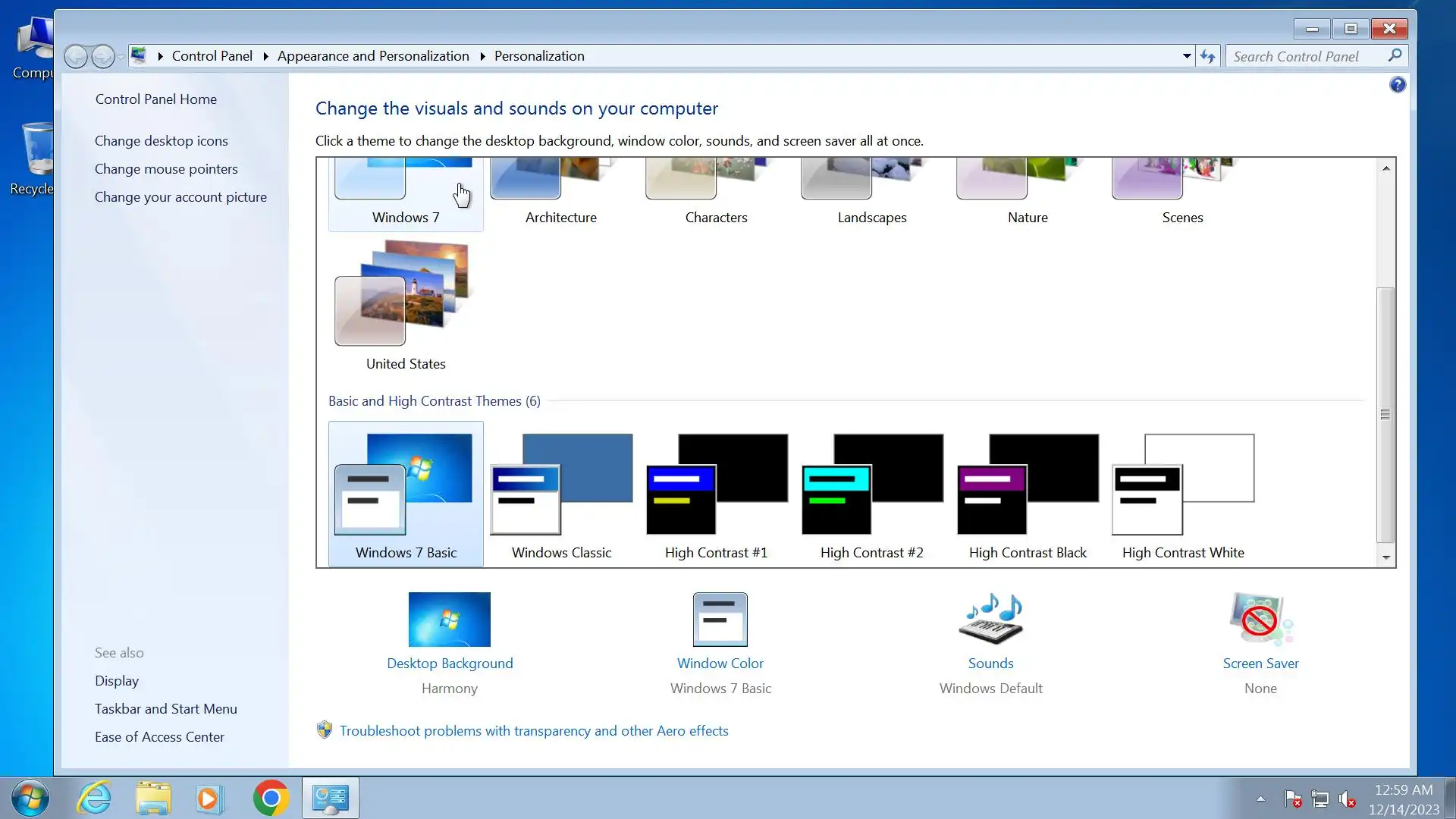Click Troubleshoot problems with transparency link
The height and width of the screenshot is (819, 1456).
tap(533, 731)
